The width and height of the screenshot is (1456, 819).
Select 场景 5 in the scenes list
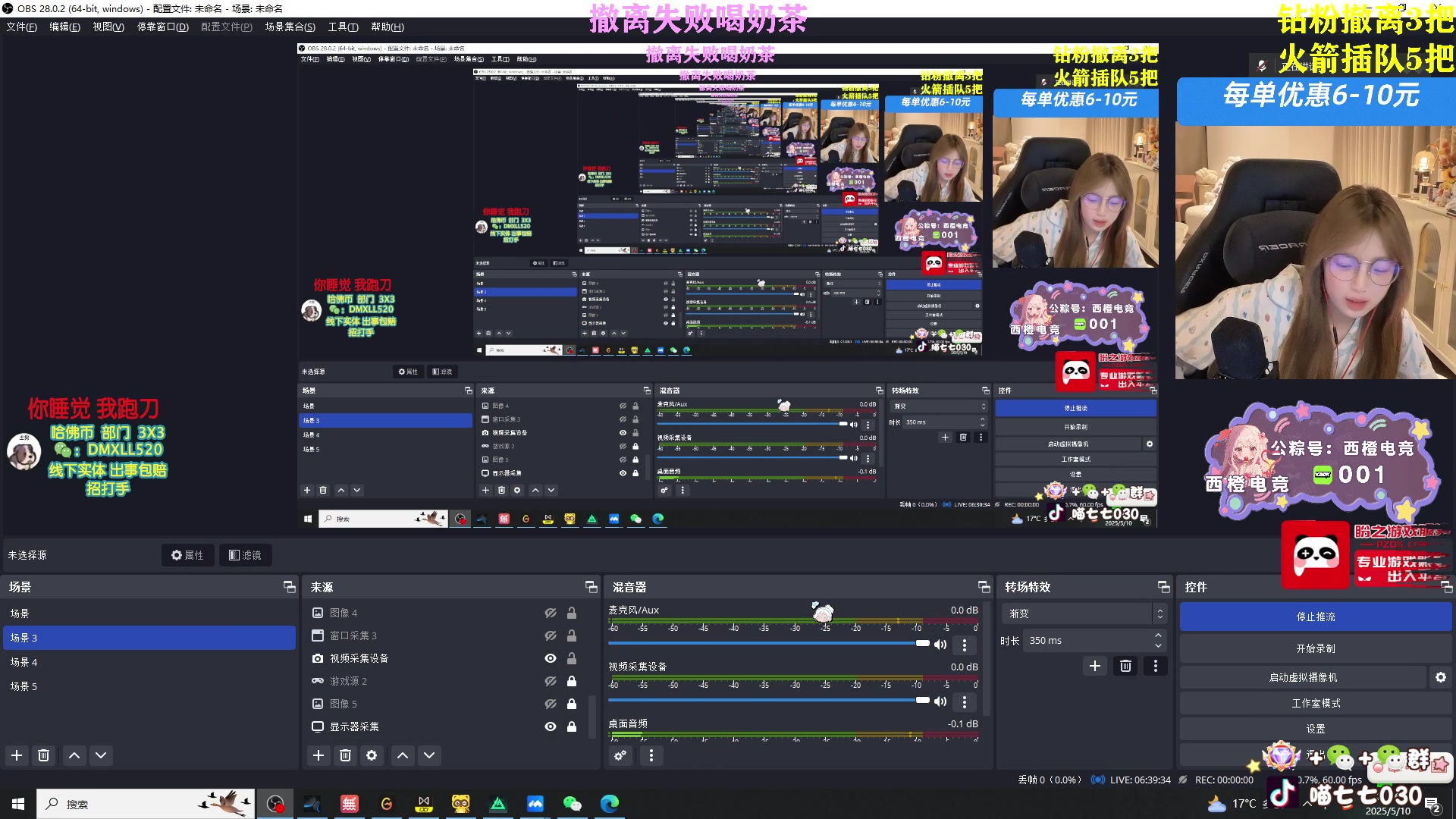[149, 686]
